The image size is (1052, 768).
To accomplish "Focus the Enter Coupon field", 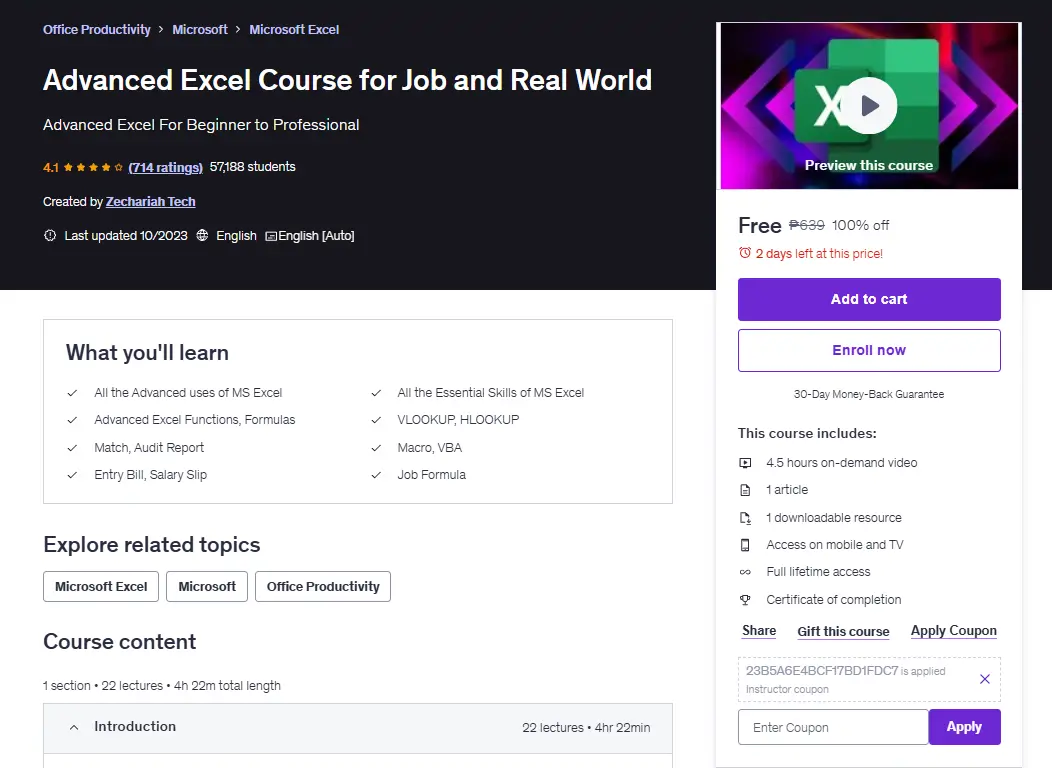I will 833,727.
